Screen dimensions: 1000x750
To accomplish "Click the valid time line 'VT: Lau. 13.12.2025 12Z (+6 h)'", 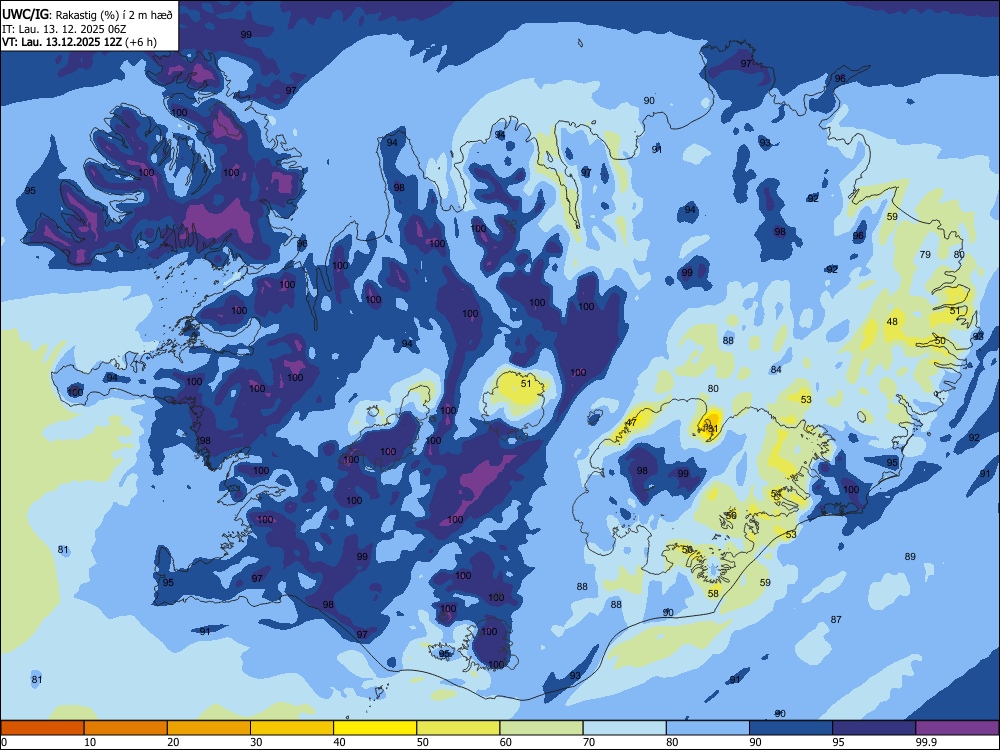I will click(x=79, y=42).
